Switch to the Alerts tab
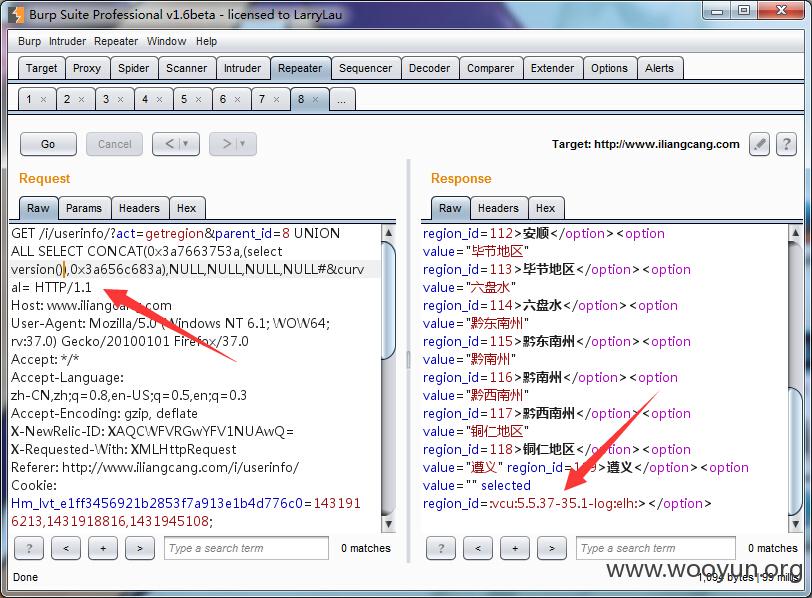 tap(659, 68)
